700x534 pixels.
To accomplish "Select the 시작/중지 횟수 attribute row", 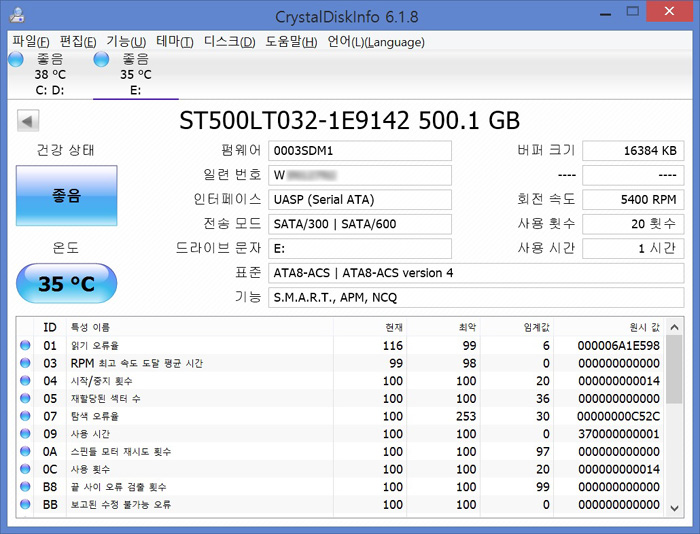I will pos(341,381).
